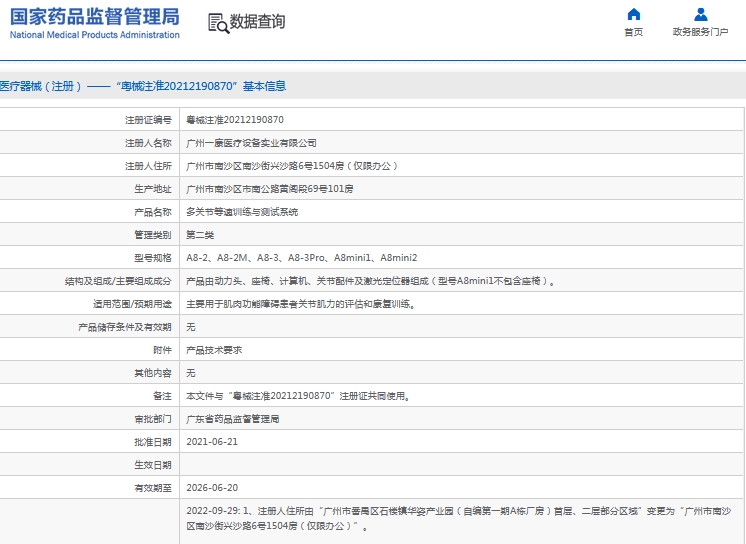
Task: Click the home house icon
Action: (x=633, y=14)
